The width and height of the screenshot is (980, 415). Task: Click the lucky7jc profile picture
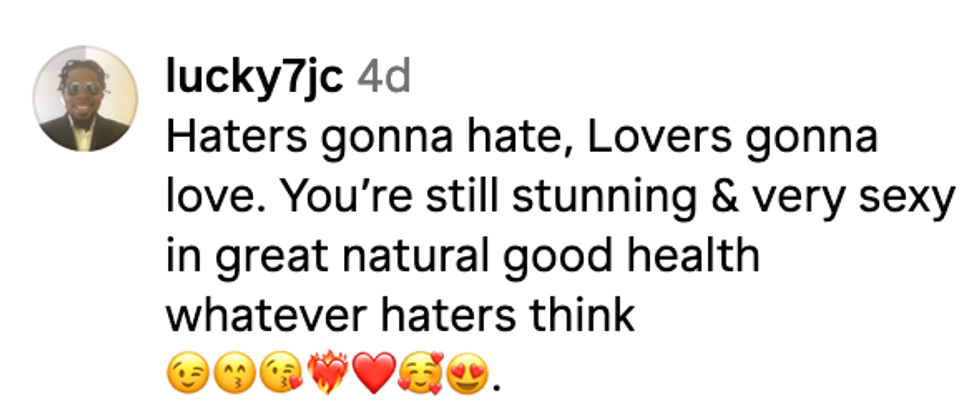pyautogui.click(x=84, y=98)
